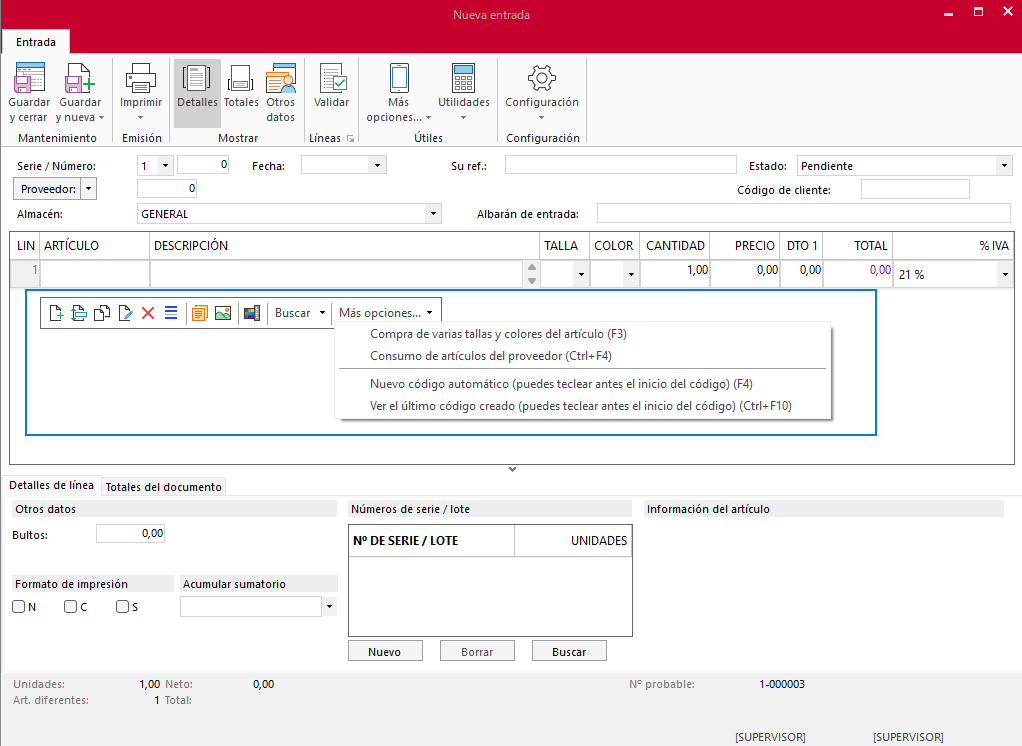Click the Nuevo serie/lote button
This screenshot has width=1022, height=746.
pyautogui.click(x=385, y=652)
